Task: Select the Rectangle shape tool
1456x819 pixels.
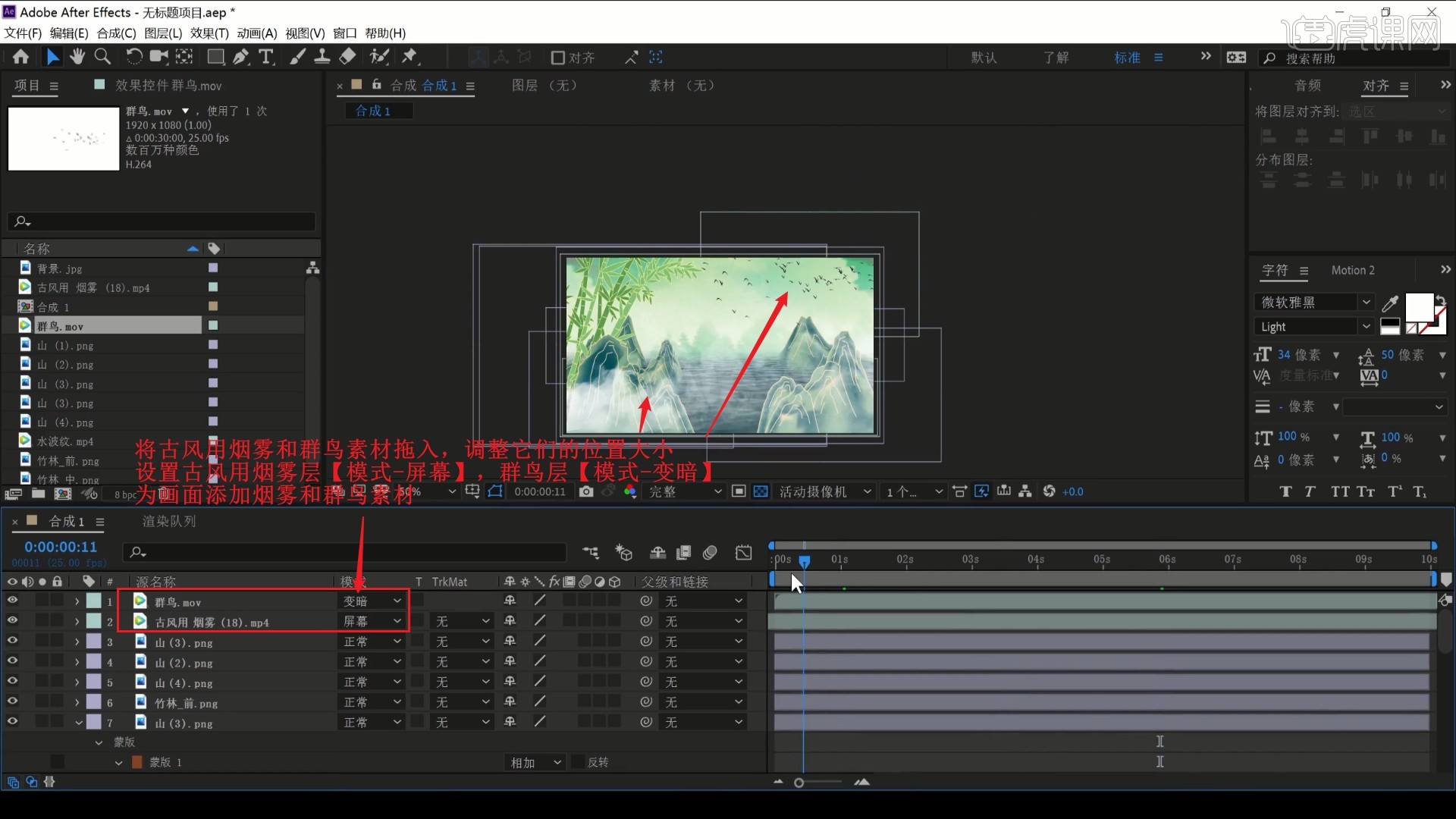Action: pos(215,57)
